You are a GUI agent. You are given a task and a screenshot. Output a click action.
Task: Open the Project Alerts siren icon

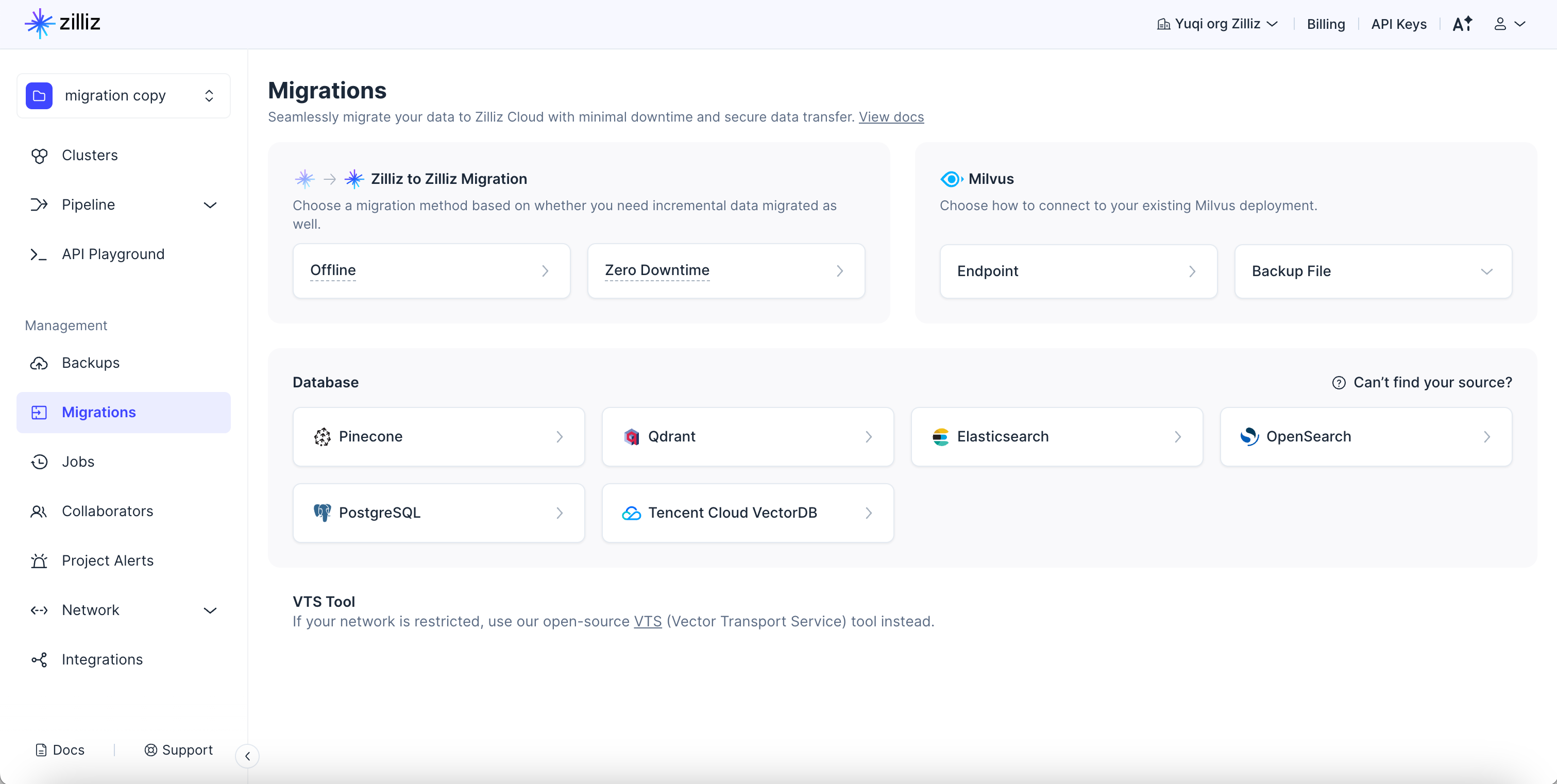[39, 561]
